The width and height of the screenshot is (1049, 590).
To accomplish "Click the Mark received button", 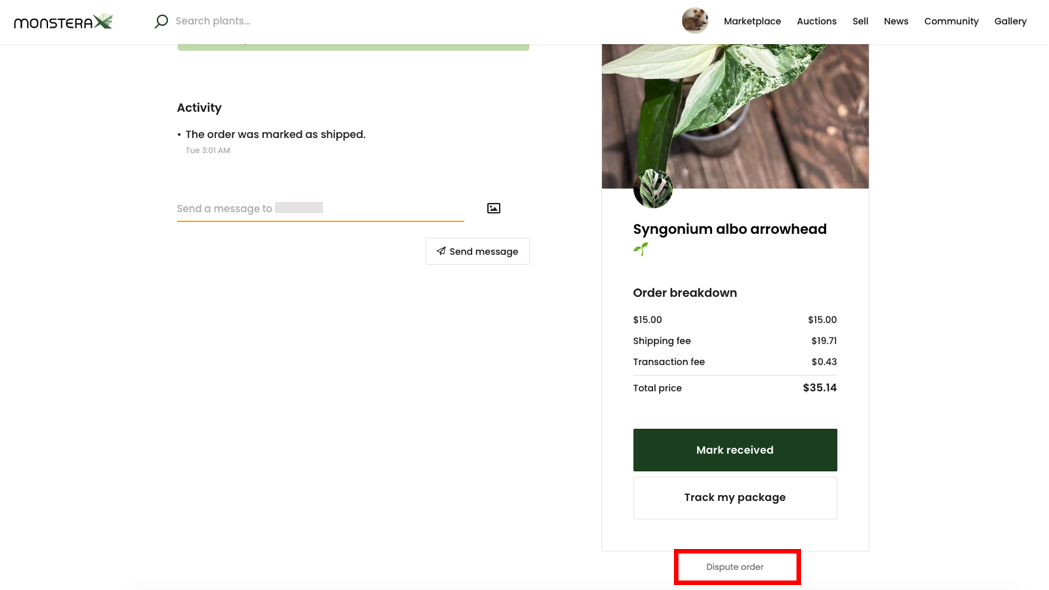I will point(735,450).
